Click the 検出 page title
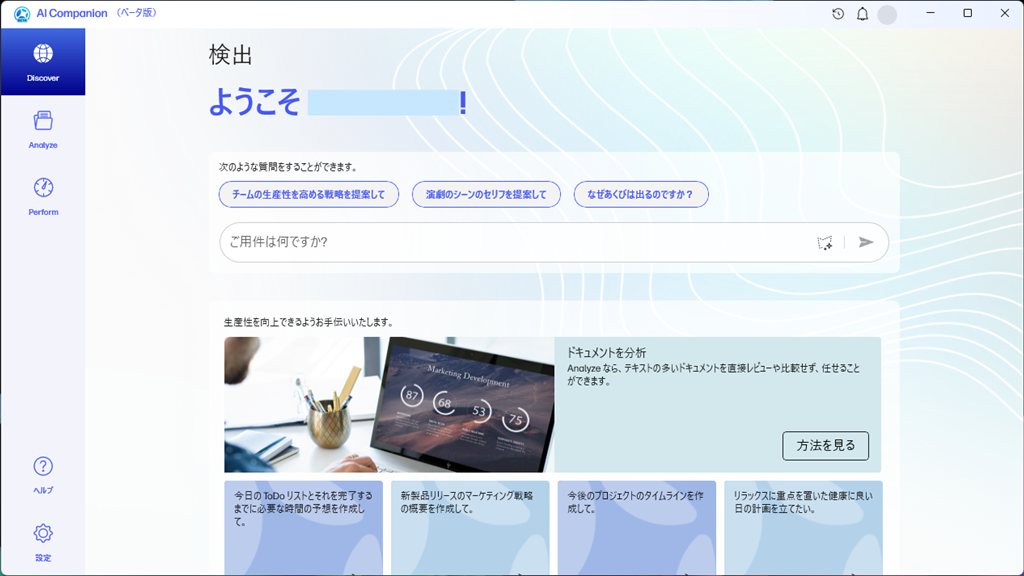Viewport: 1024px width, 576px height. click(230, 55)
